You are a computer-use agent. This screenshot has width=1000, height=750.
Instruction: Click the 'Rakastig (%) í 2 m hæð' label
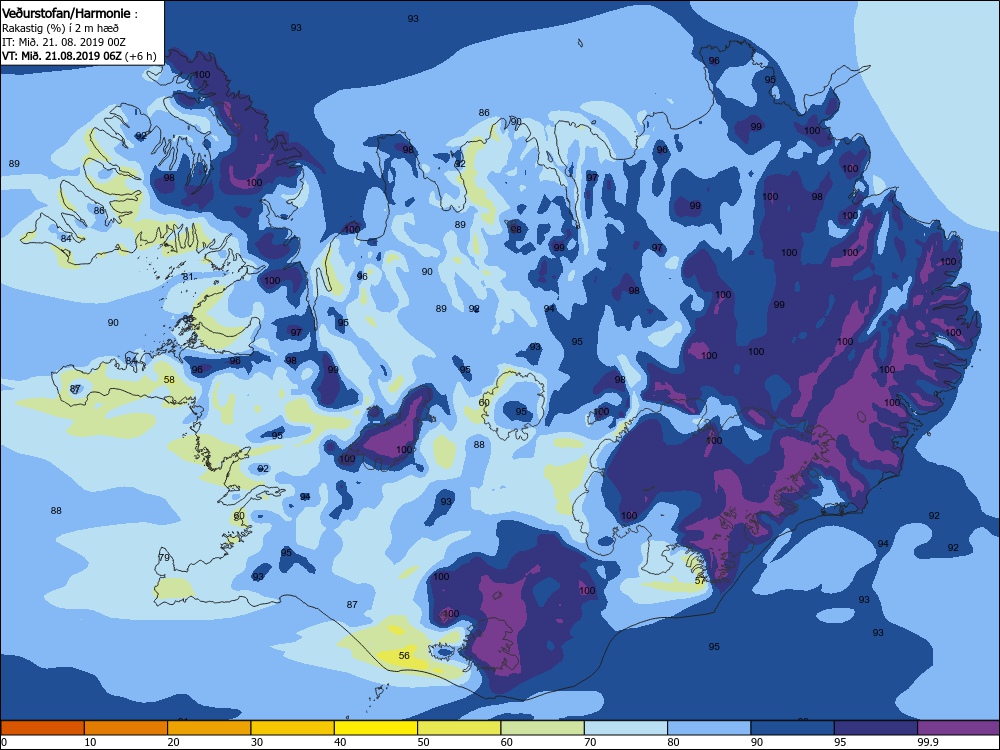pyautogui.click(x=60, y=28)
